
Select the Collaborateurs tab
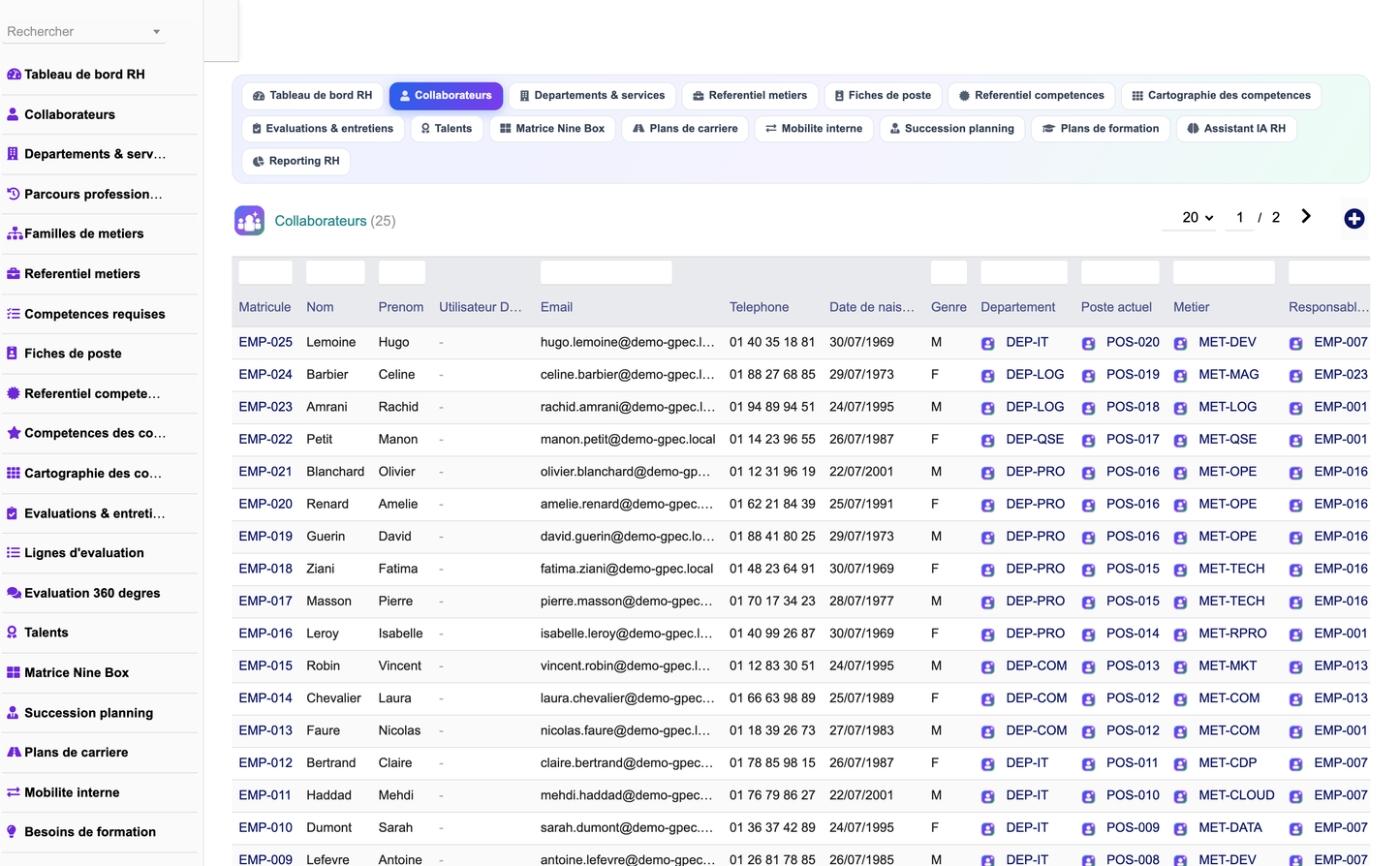446,96
